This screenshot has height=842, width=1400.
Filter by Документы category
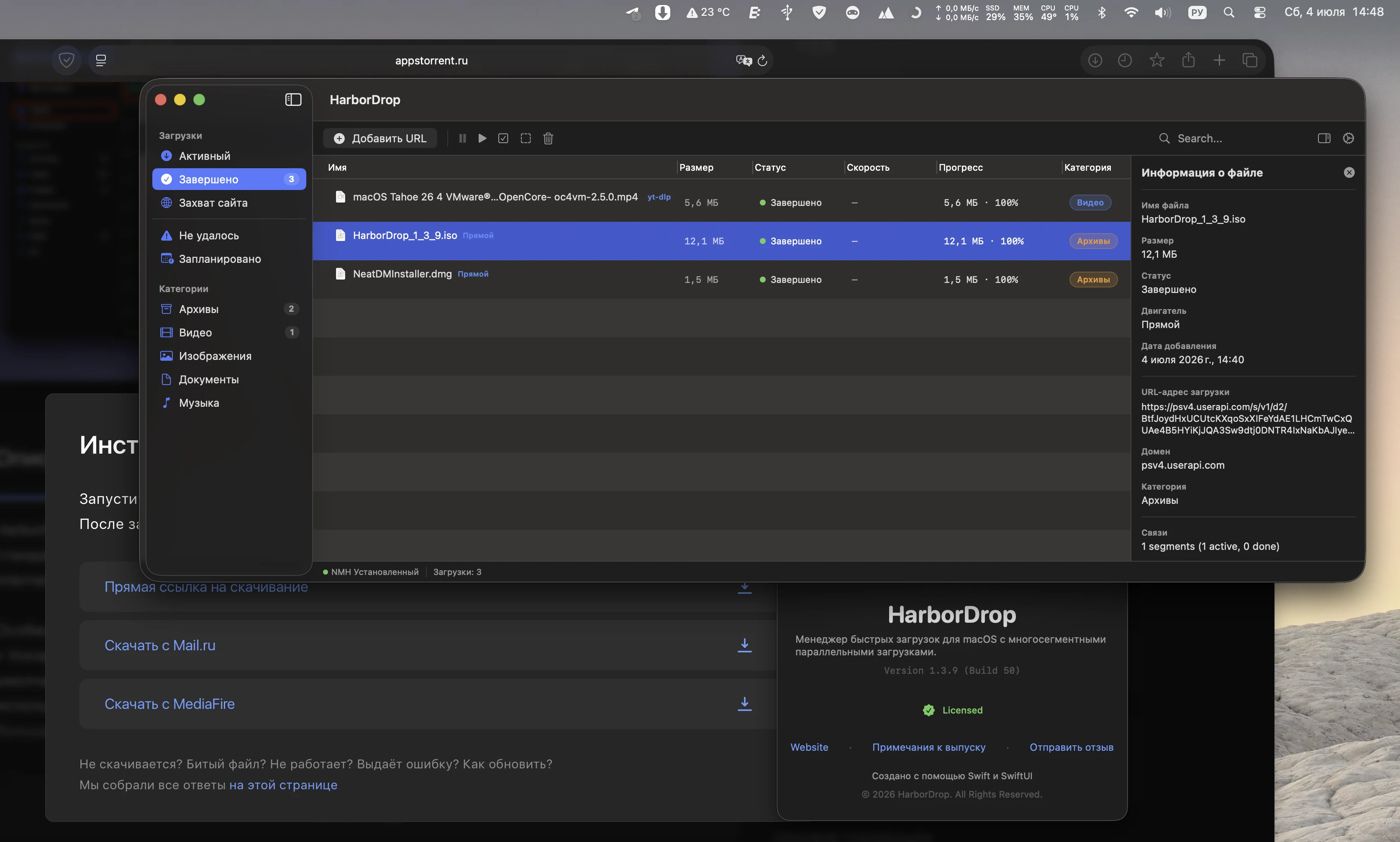229,379
